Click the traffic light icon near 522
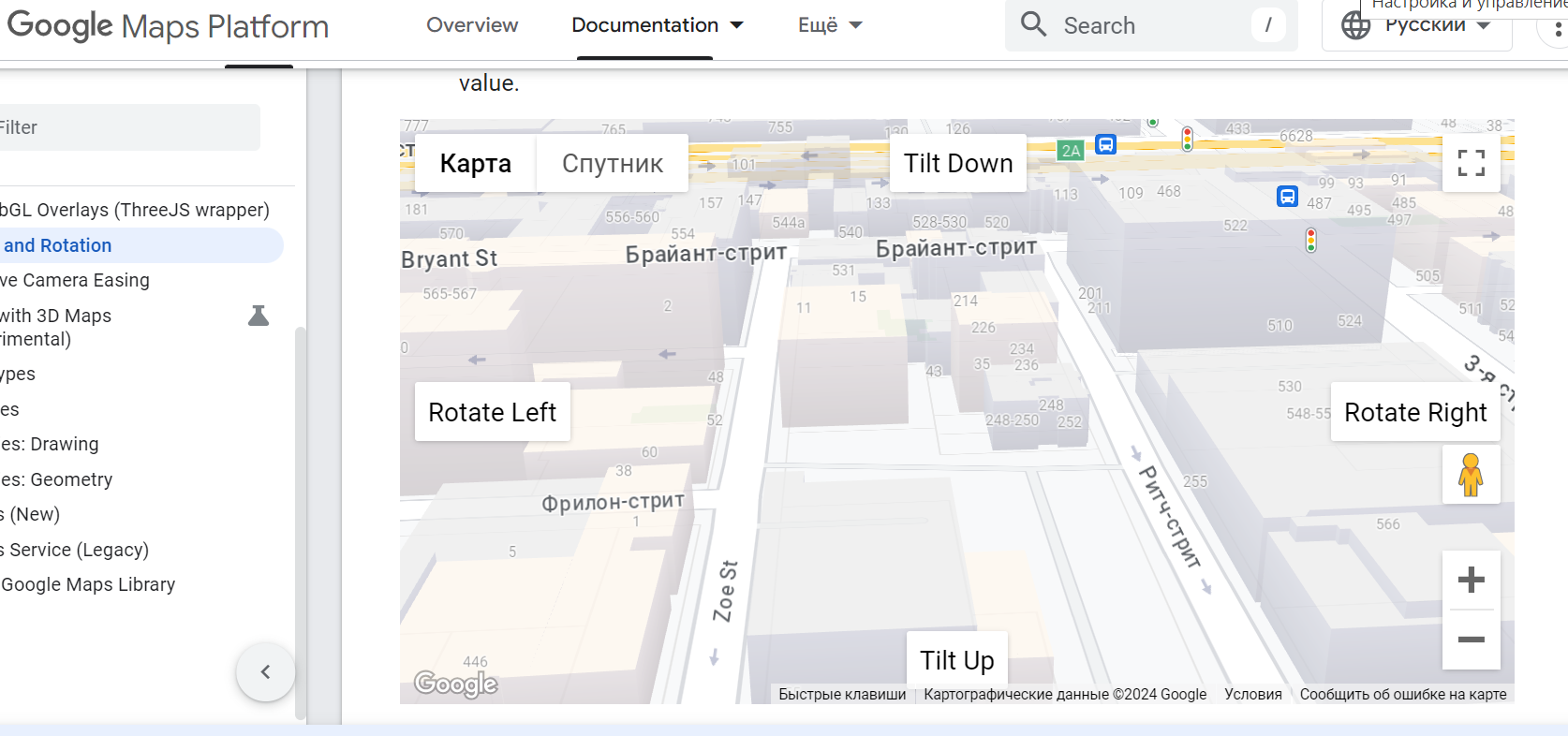Viewport: 1568px width, 736px height. tap(1311, 241)
